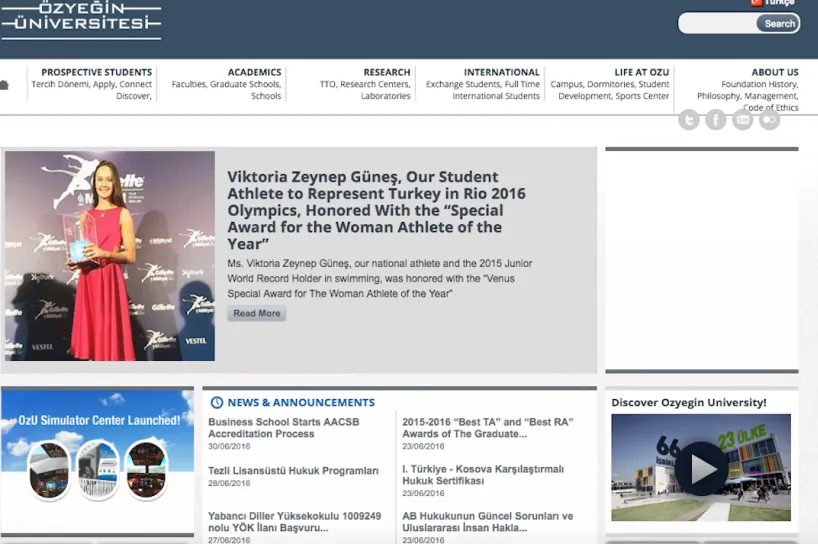The height and width of the screenshot is (544, 818).
Task: Click the home icon in navigation bar
Action: [4, 84]
